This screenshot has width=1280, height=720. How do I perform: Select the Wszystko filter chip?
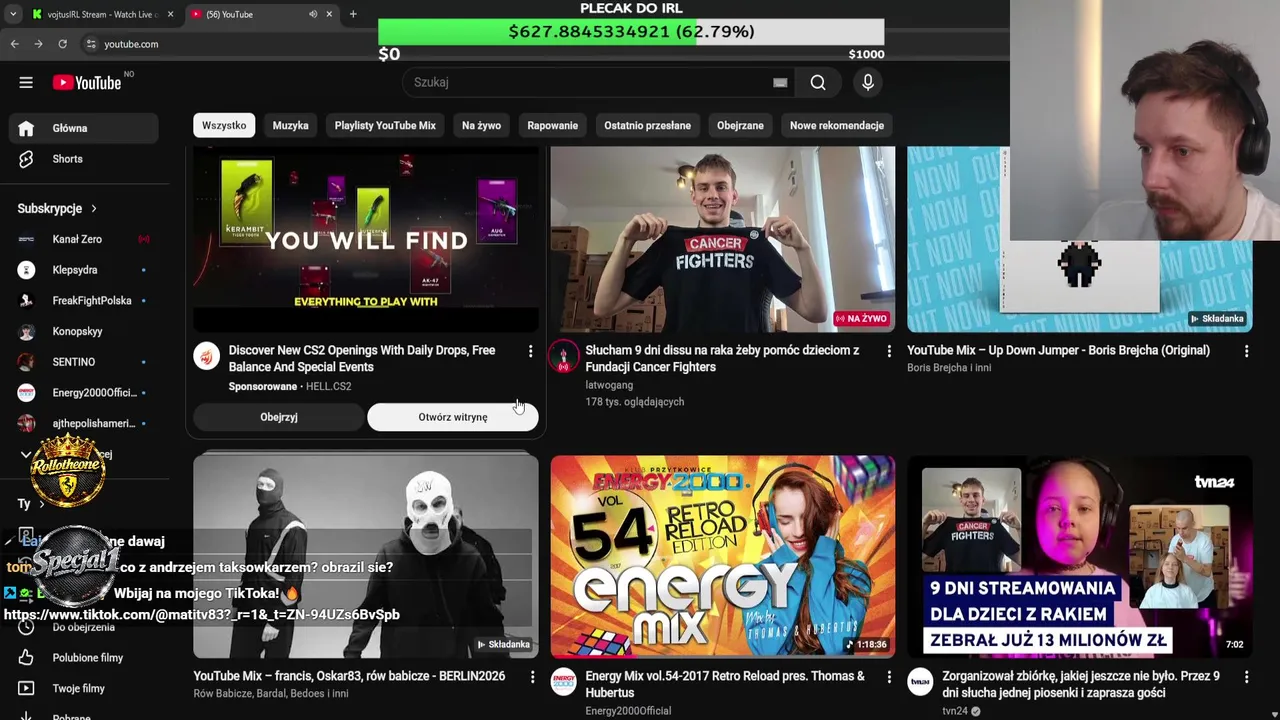(224, 126)
